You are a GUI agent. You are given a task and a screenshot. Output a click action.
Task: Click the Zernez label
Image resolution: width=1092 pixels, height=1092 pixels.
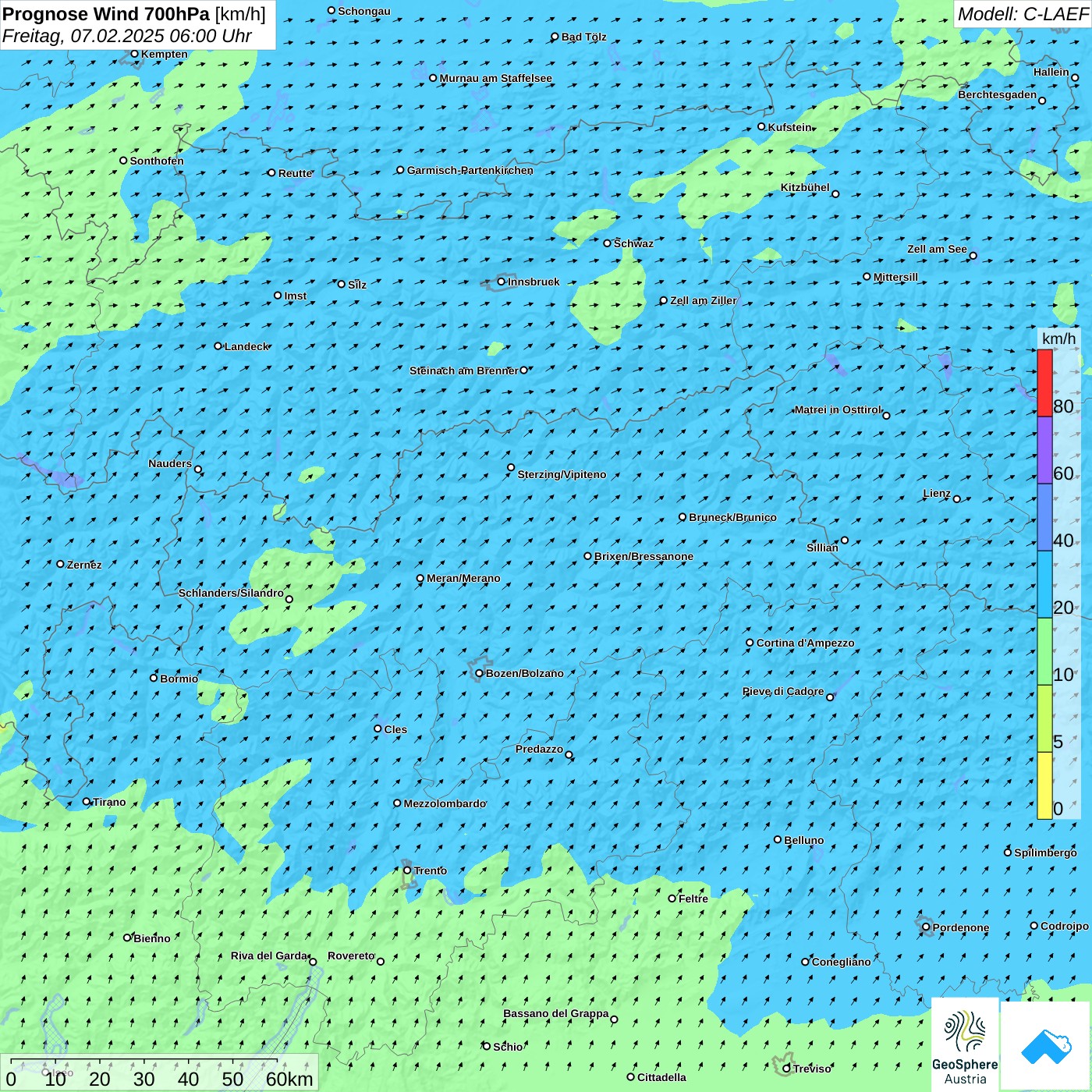click(84, 565)
